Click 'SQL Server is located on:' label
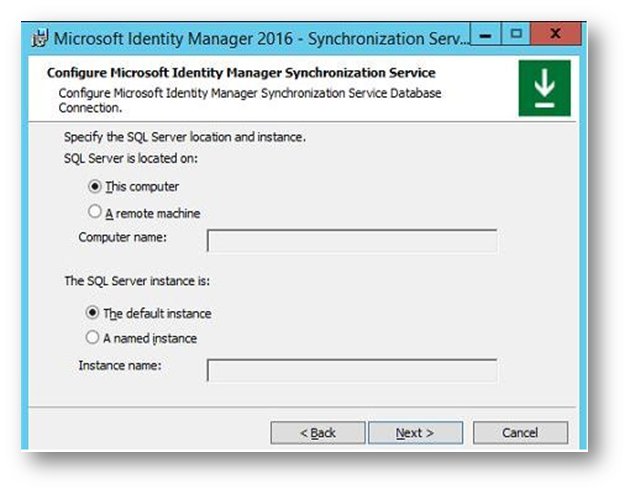This screenshot has height=494, width=630. (x=131, y=159)
